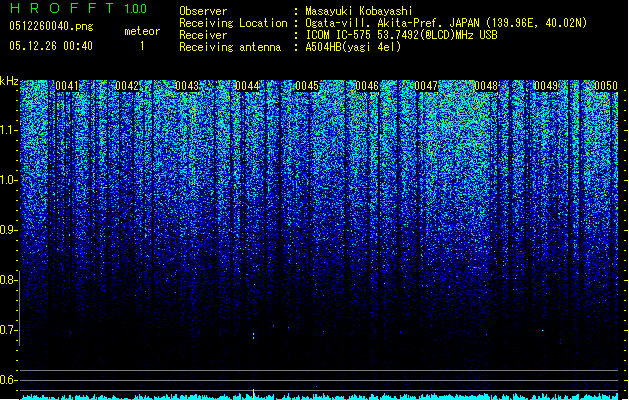Click the 0.9 kHz axis tick label

[x=8, y=230]
